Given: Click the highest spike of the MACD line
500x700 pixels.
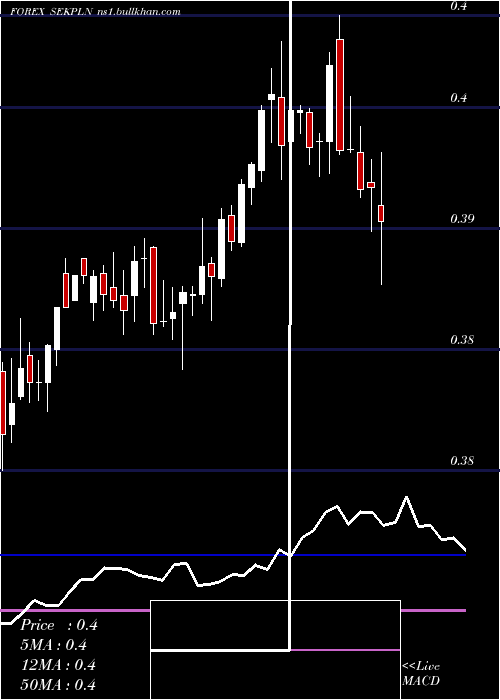Looking at the screenshot, I should click(x=406, y=497).
